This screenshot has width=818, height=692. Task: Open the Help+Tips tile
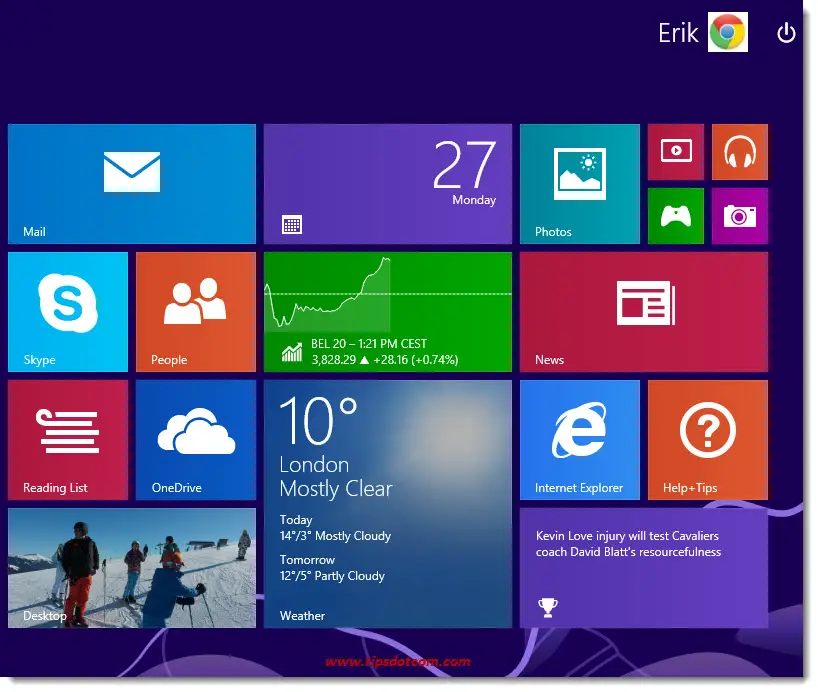707,440
